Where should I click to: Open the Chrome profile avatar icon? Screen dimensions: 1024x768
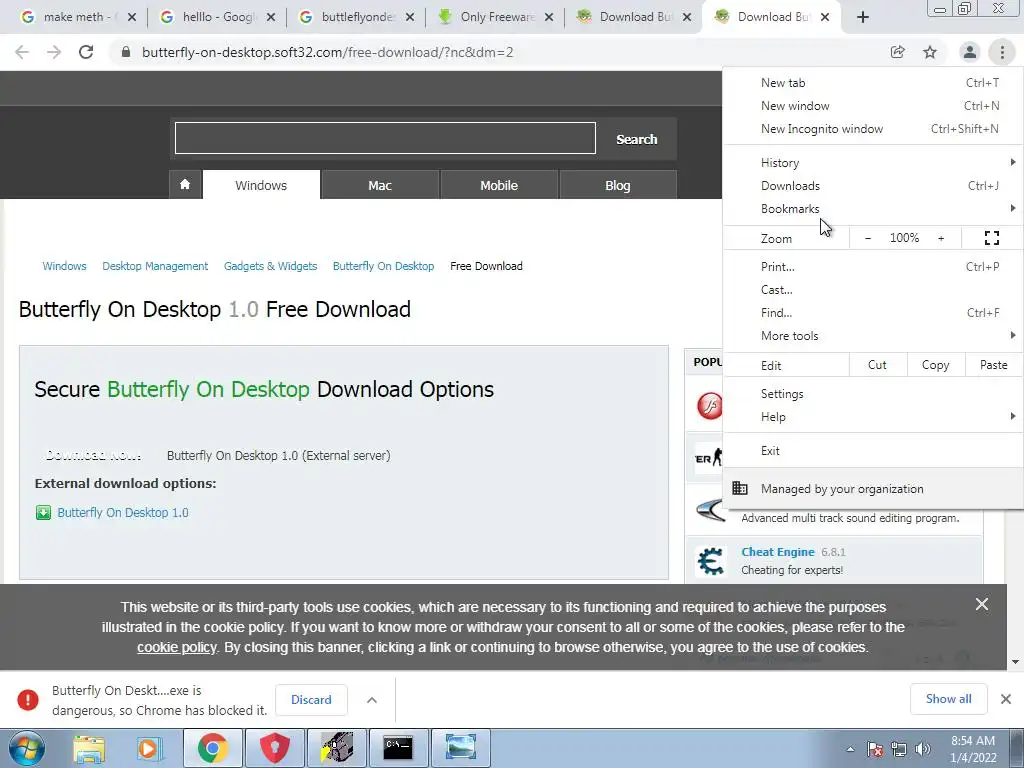[970, 52]
